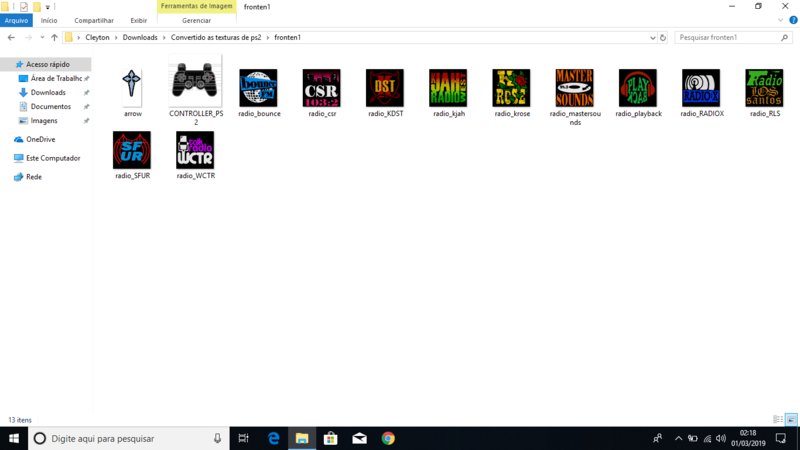The height and width of the screenshot is (450, 800).
Task: Click Downloads in the address path
Action: [x=140, y=37]
